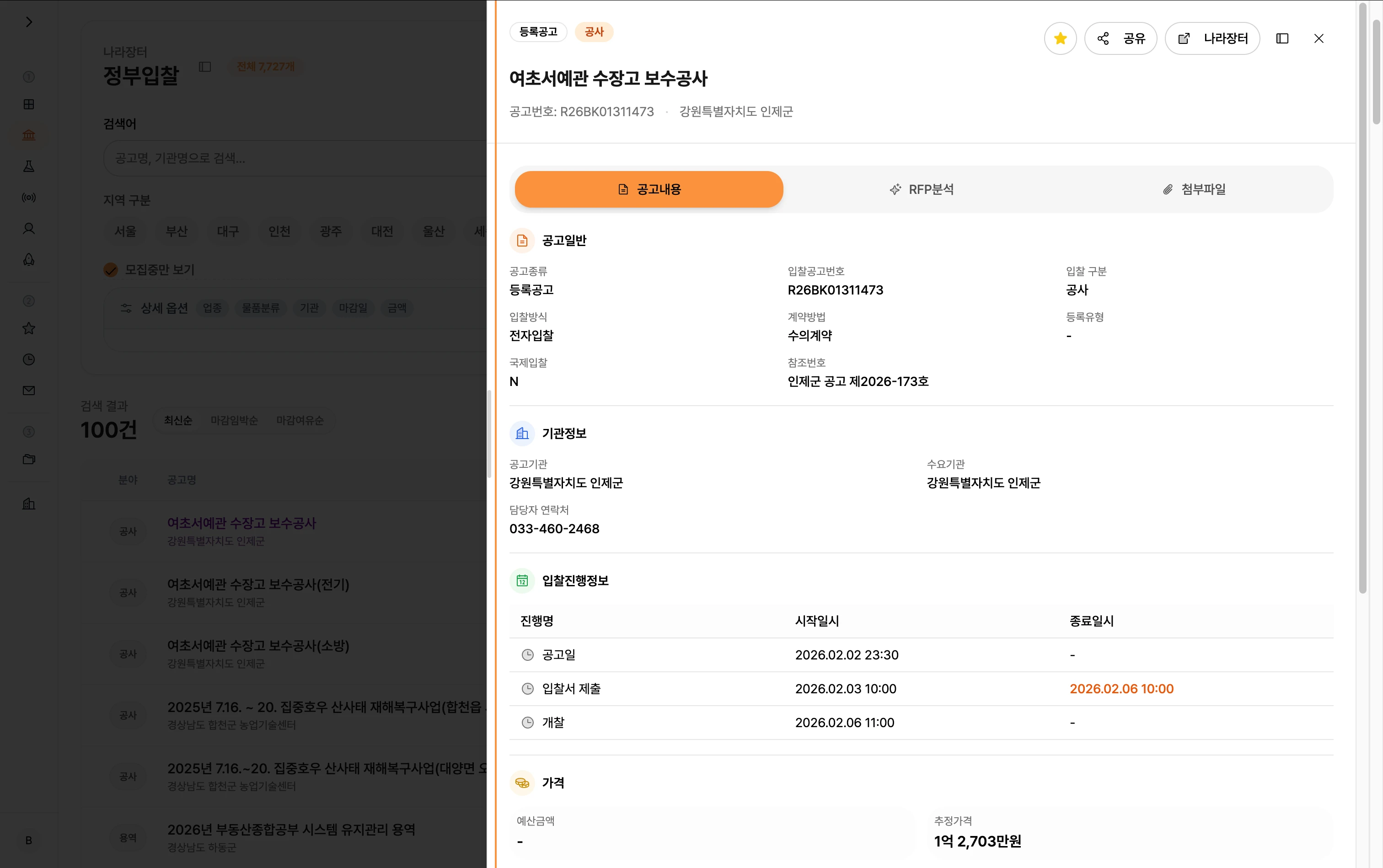Select the 공고내용 tab
Viewport: 1383px width, 868px height.
click(649, 189)
